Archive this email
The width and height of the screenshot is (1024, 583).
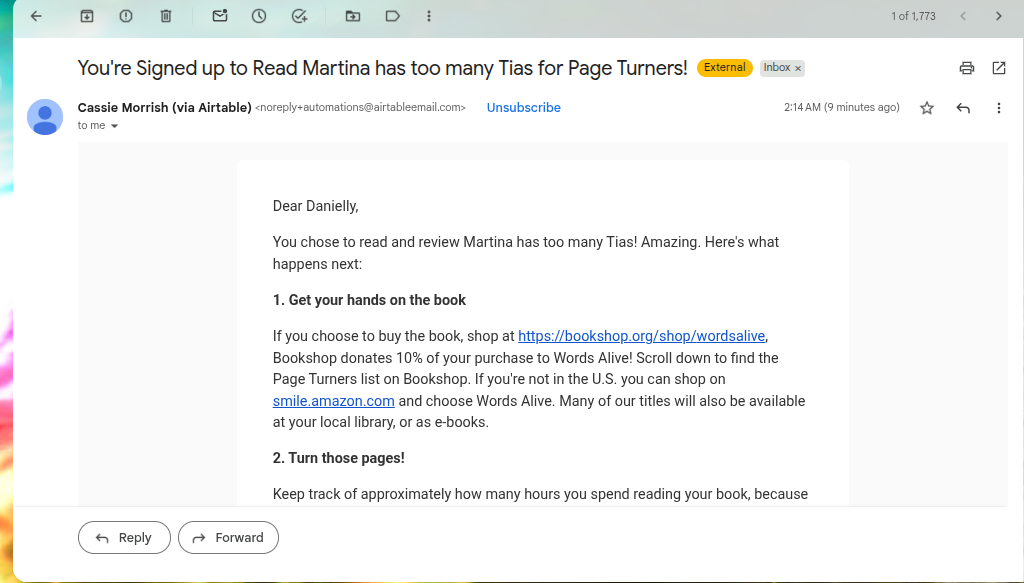(87, 16)
